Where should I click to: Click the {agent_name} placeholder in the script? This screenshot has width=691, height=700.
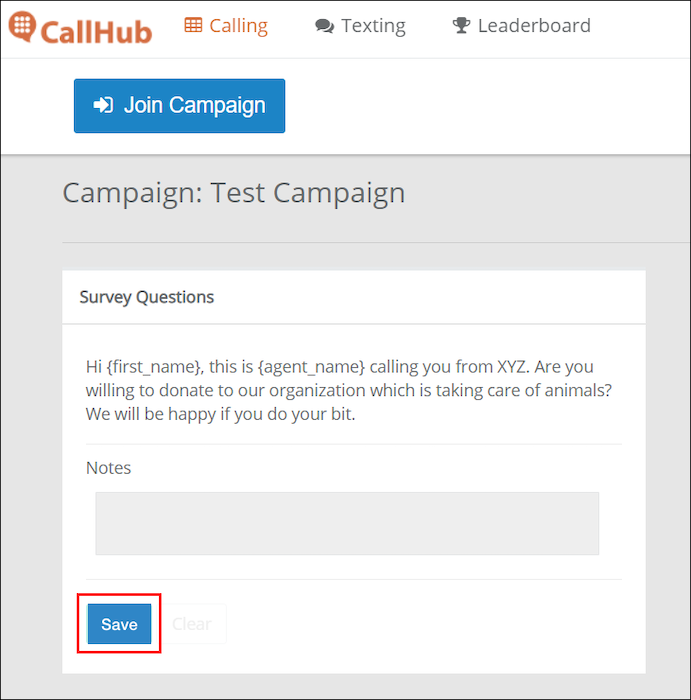tap(311, 367)
